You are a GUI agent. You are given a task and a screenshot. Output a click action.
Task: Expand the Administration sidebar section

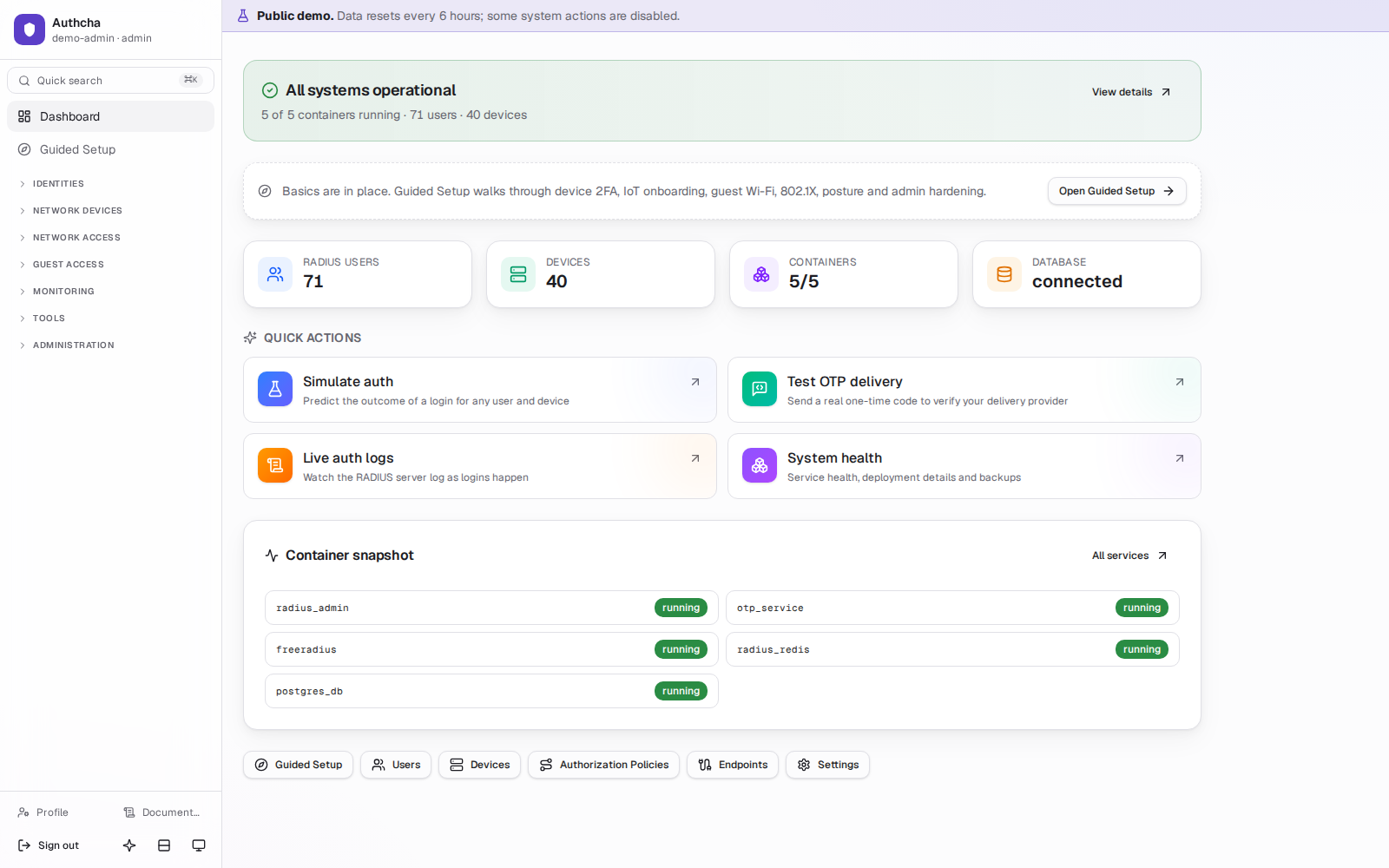click(110, 345)
